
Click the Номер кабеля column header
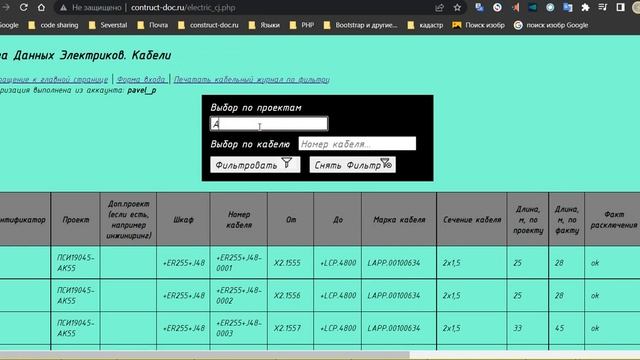(x=239, y=220)
